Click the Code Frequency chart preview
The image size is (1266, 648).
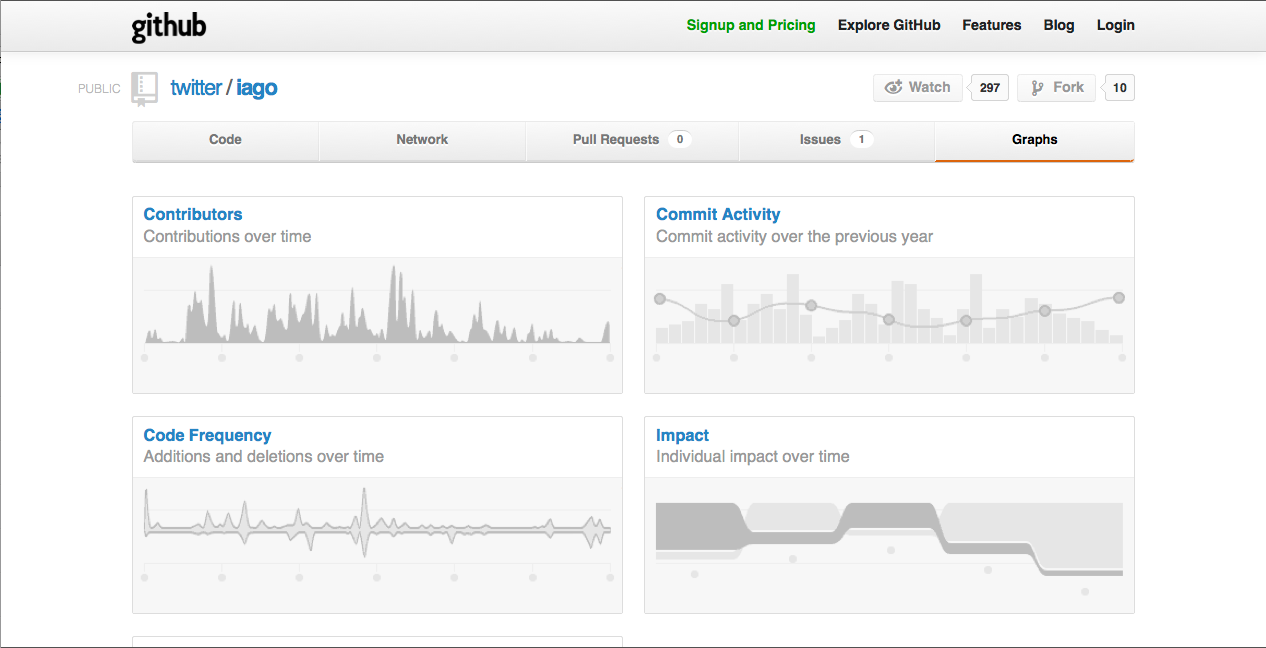(x=377, y=545)
